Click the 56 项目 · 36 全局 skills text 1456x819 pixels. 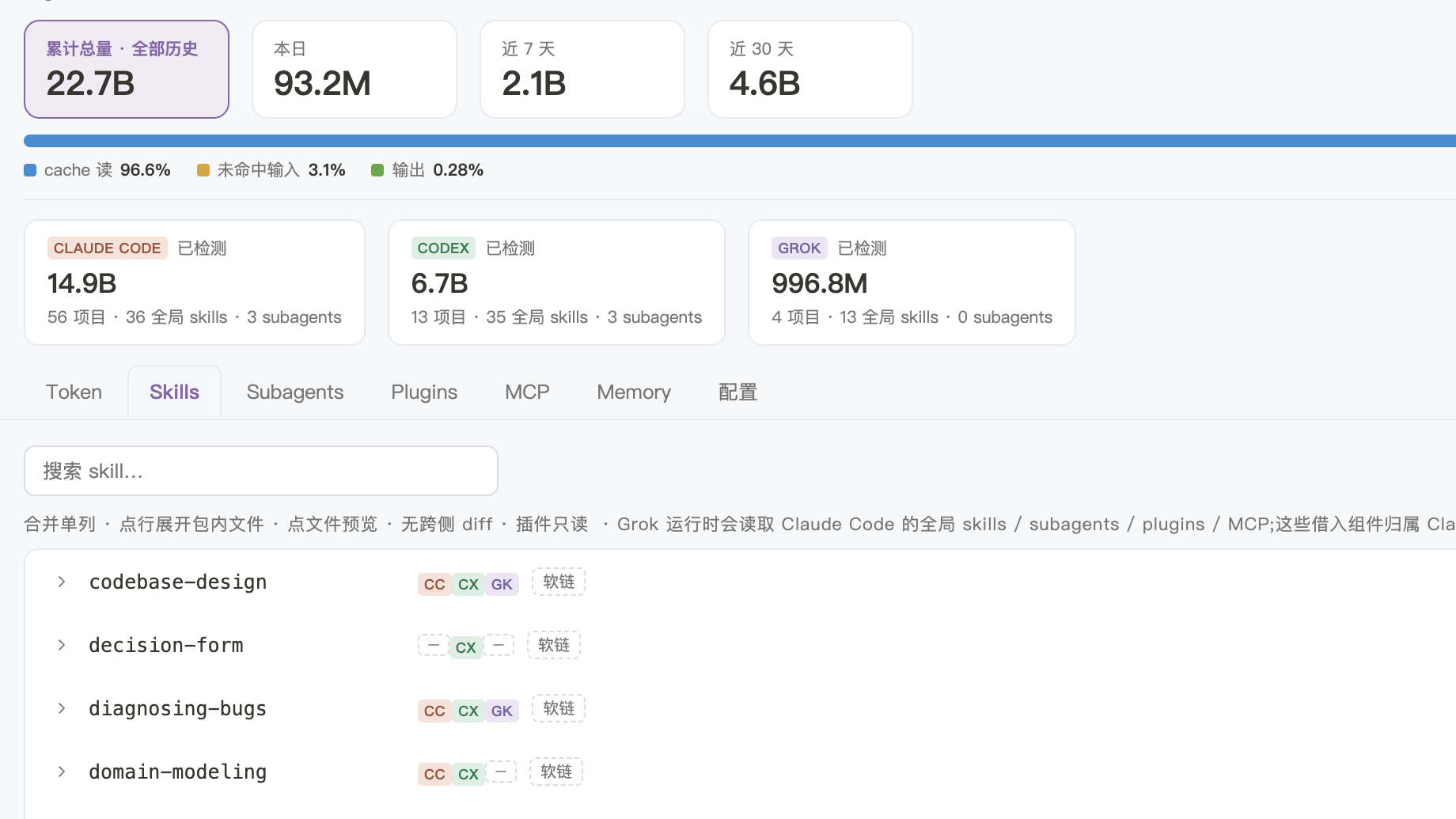(138, 317)
